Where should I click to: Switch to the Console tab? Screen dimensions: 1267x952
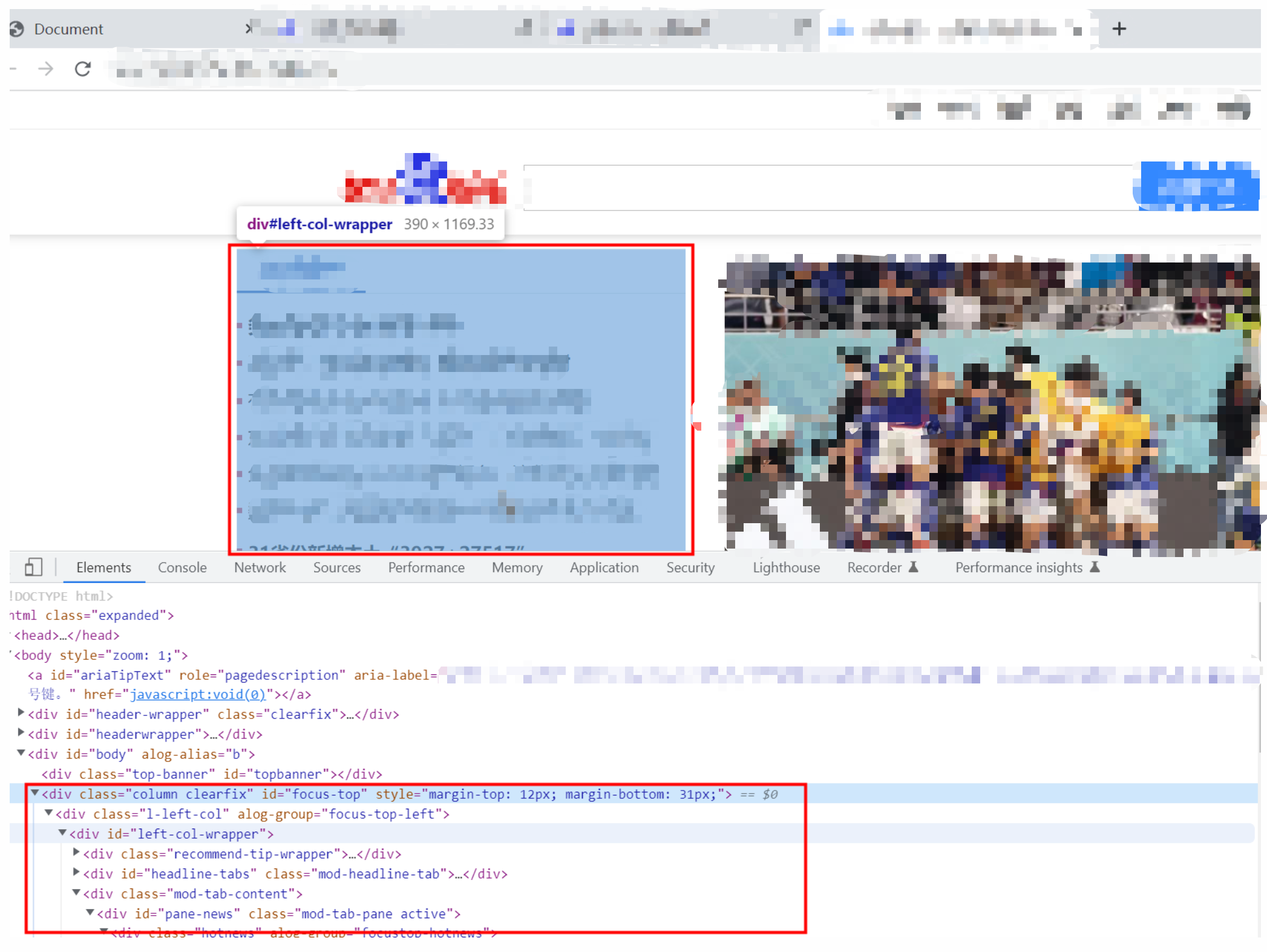pyautogui.click(x=182, y=567)
